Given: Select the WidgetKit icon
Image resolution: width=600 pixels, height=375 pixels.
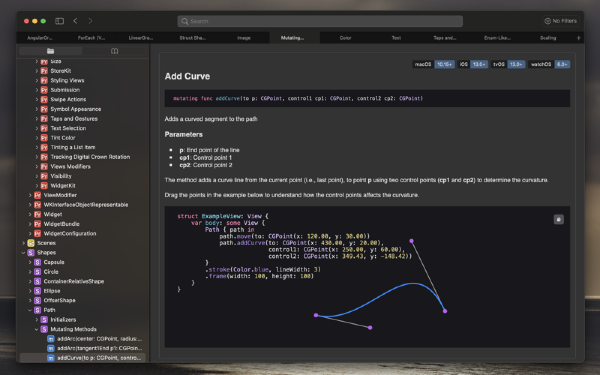Looking at the screenshot, I should 44,186.
